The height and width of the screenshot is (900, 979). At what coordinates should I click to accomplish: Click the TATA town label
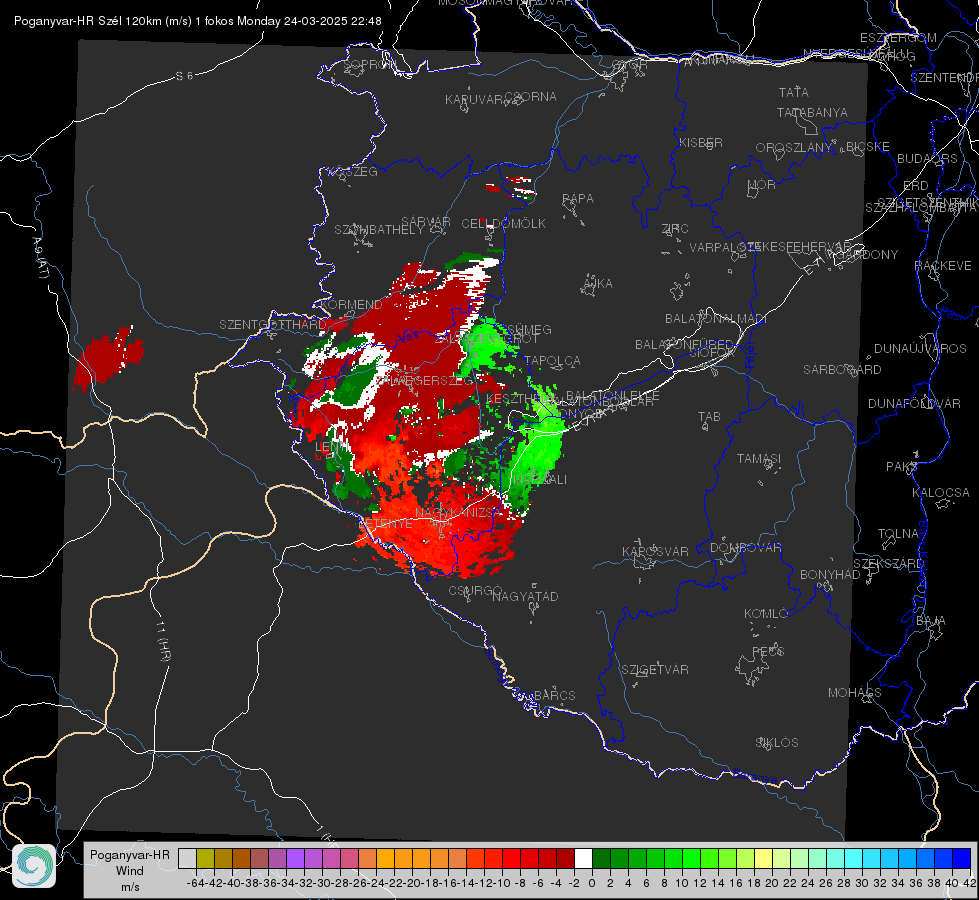(794, 92)
